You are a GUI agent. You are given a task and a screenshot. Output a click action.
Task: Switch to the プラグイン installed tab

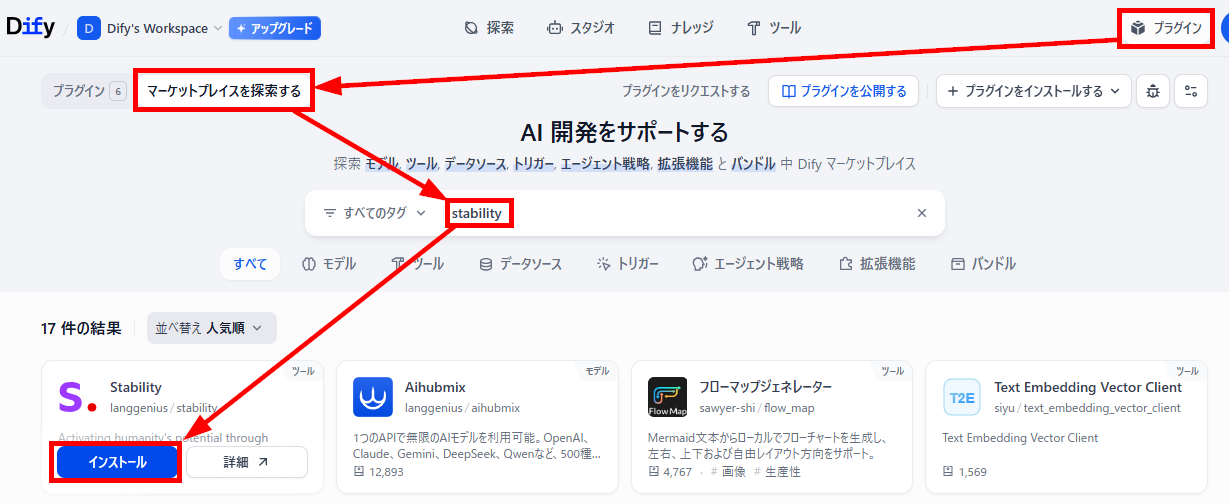pos(87,91)
